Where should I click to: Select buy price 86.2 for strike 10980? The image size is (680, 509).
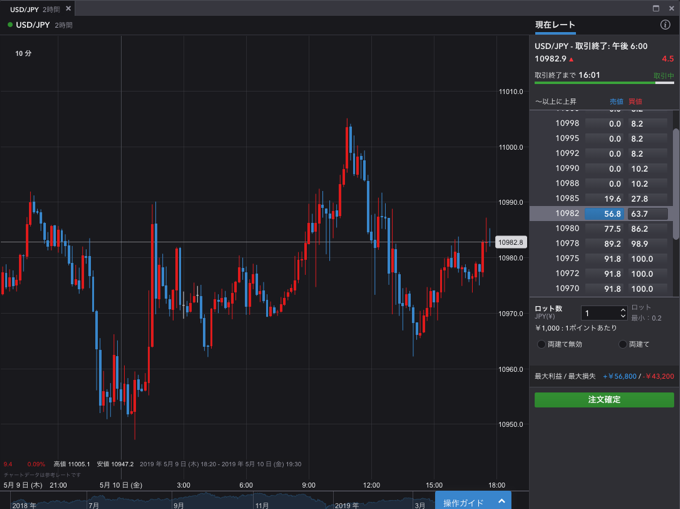click(648, 228)
